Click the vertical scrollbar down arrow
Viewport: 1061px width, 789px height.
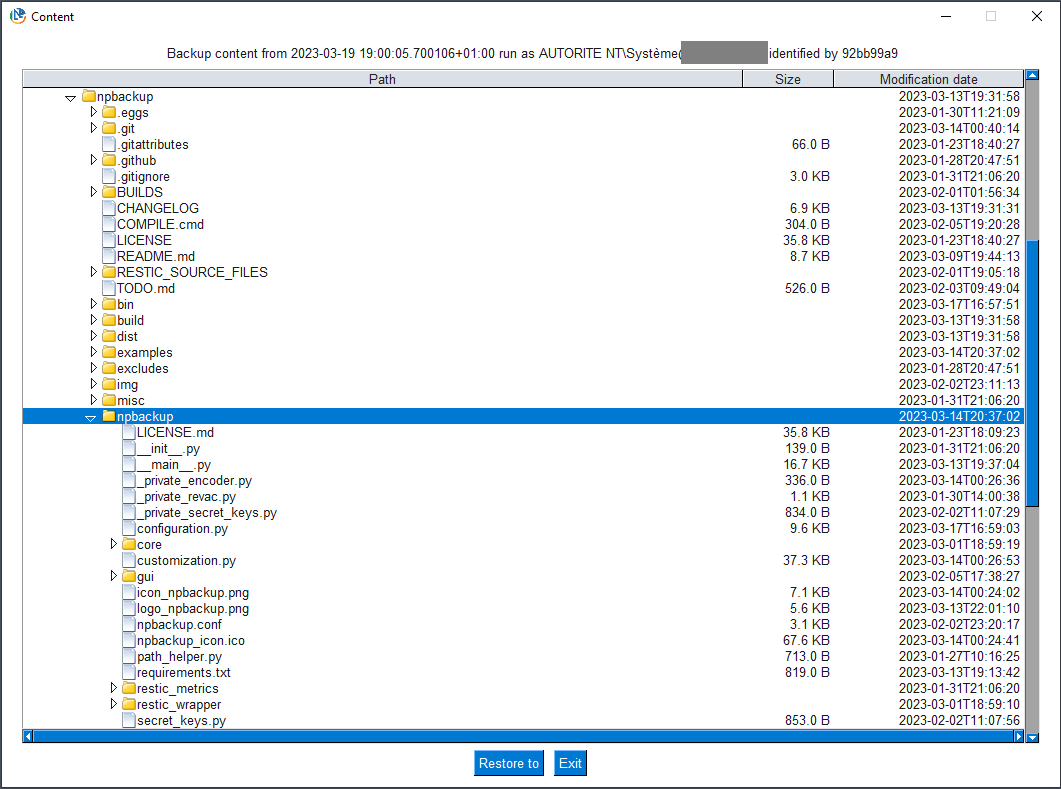[x=1032, y=737]
